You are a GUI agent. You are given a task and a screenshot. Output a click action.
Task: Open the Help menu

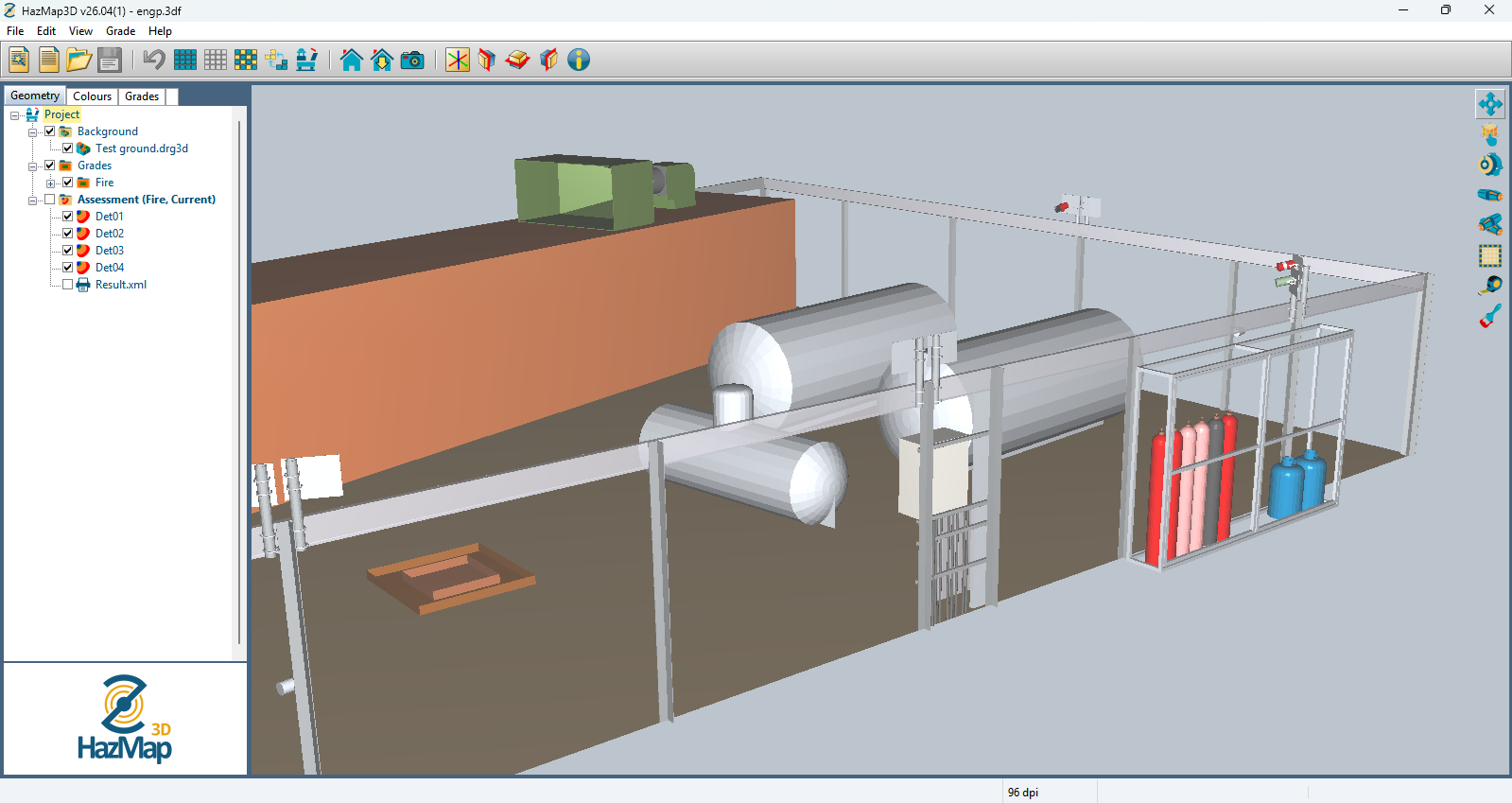[x=160, y=31]
